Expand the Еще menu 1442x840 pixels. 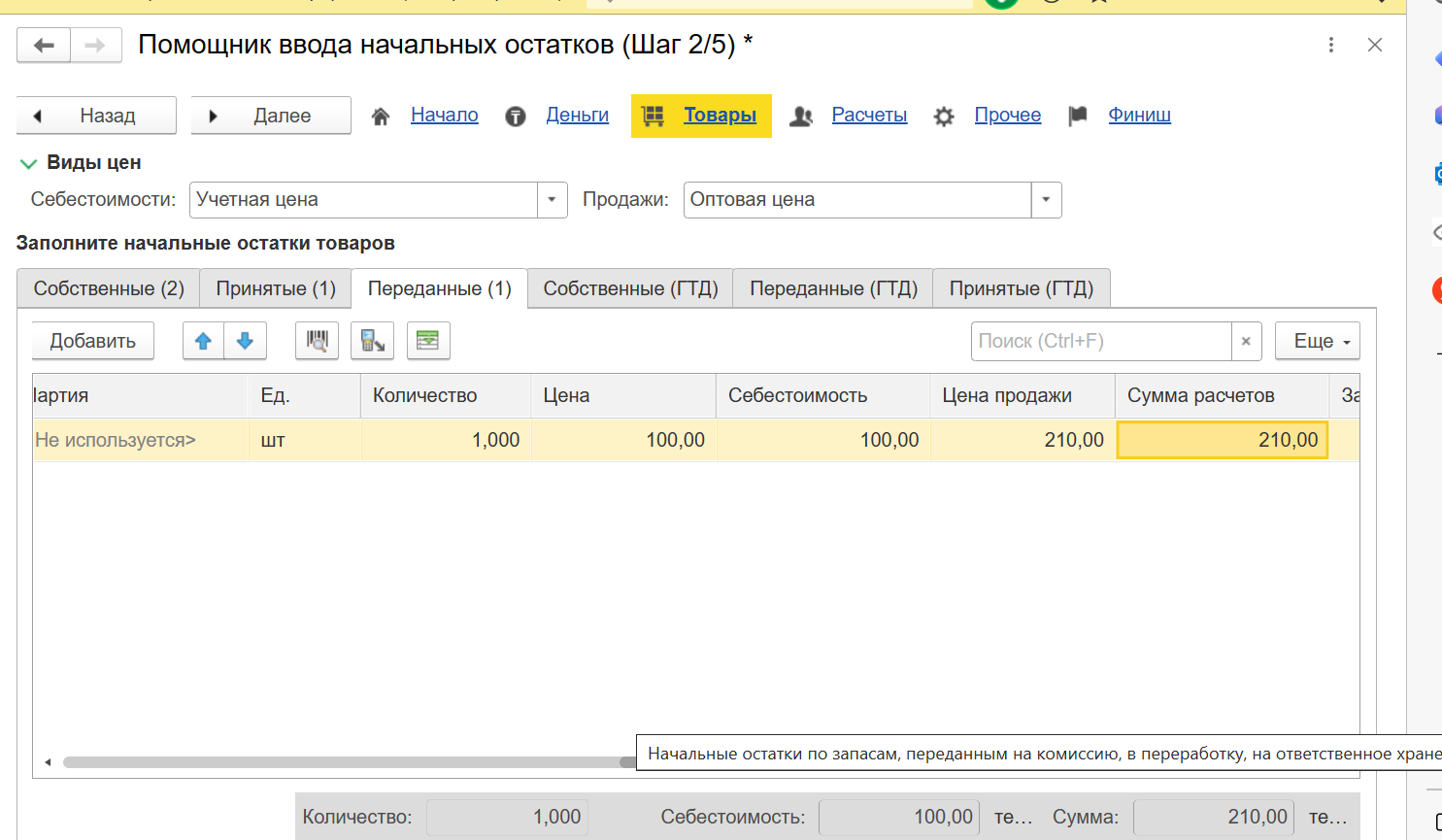tap(1317, 341)
